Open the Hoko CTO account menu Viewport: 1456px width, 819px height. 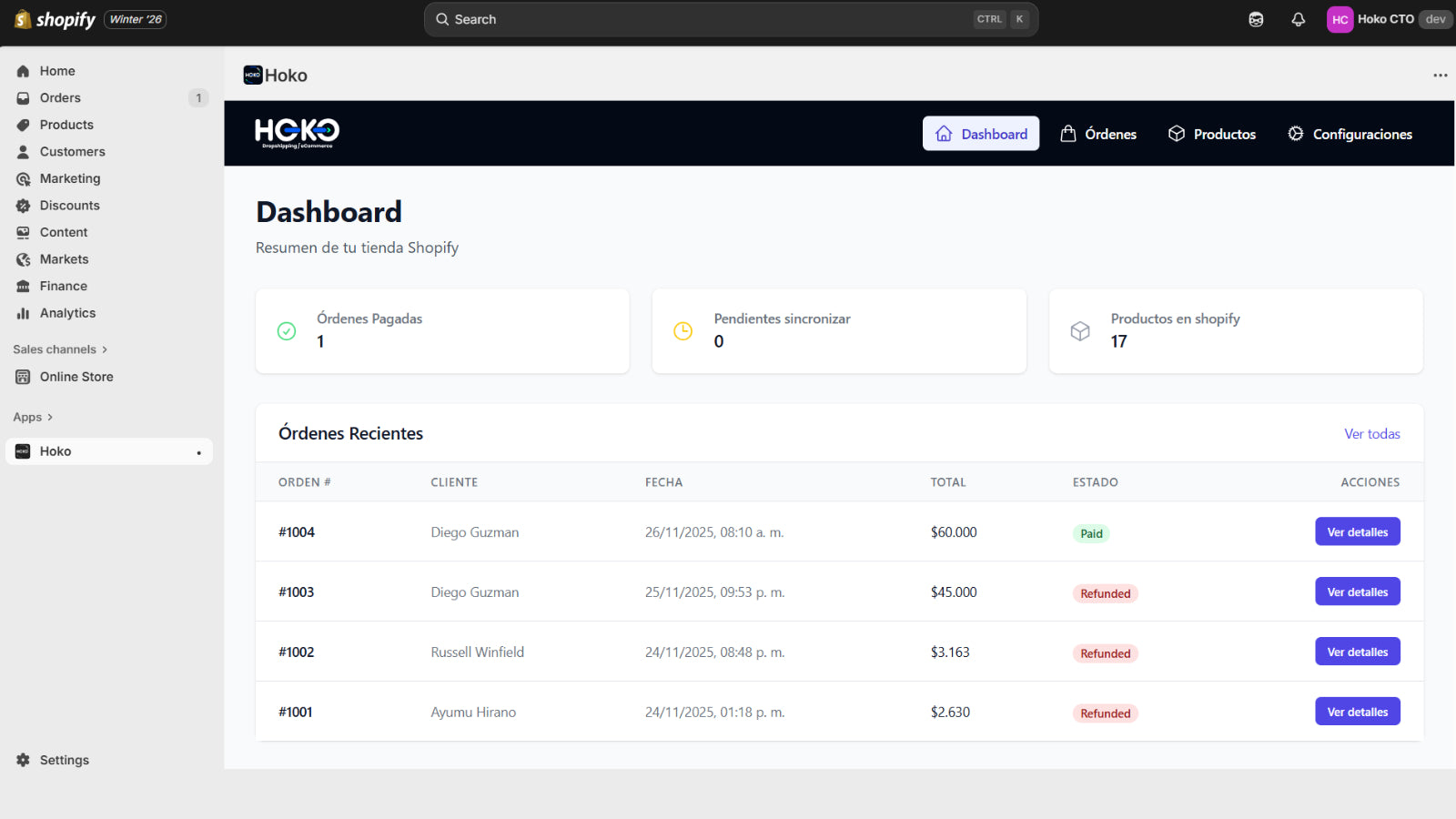click(x=1390, y=19)
